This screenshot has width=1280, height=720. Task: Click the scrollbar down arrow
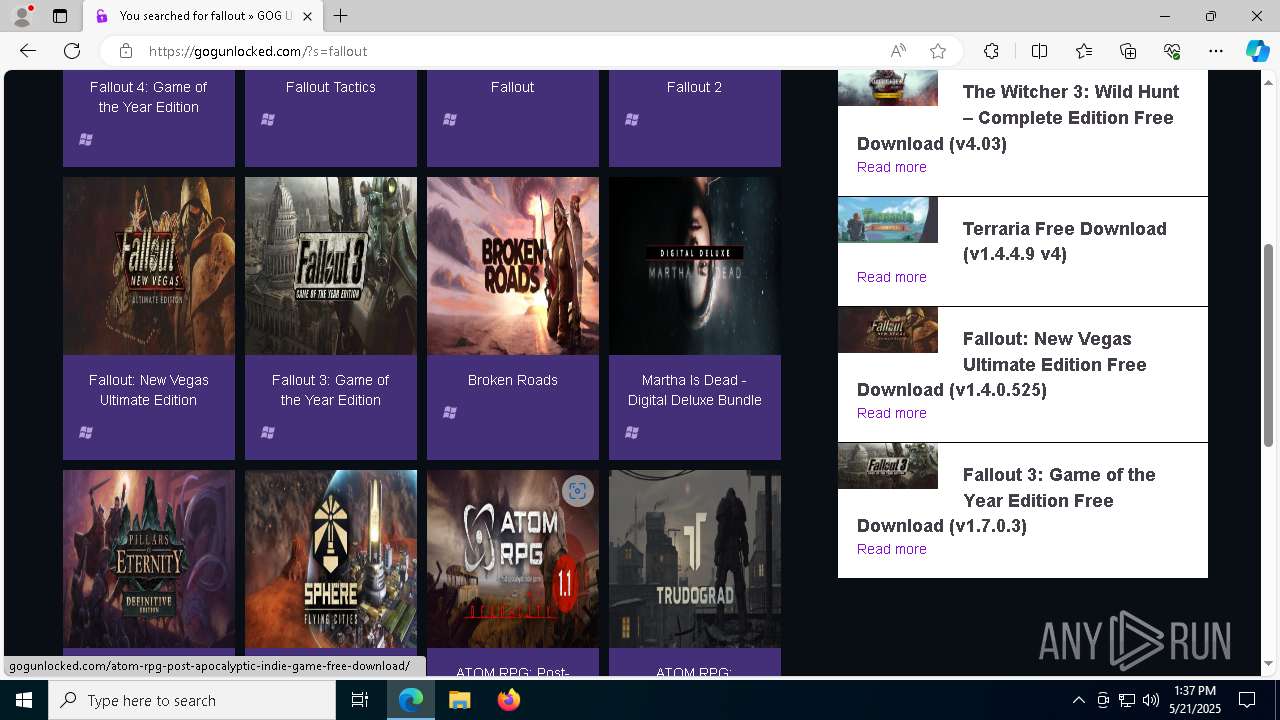pos(1268,664)
